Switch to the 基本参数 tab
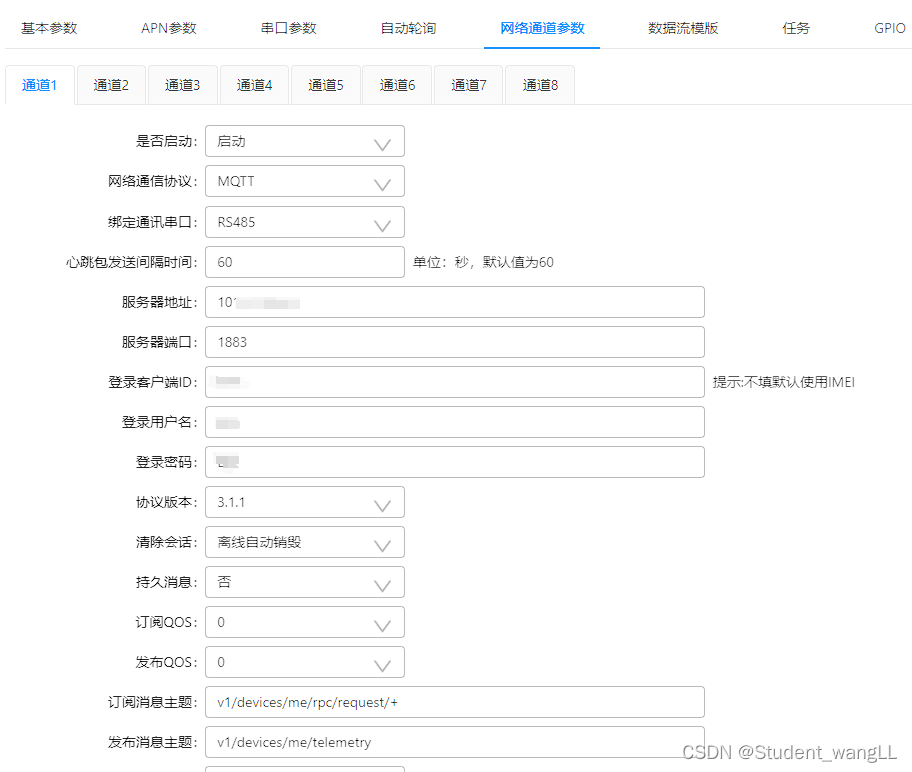Screen dimensions: 912x772 48,28
